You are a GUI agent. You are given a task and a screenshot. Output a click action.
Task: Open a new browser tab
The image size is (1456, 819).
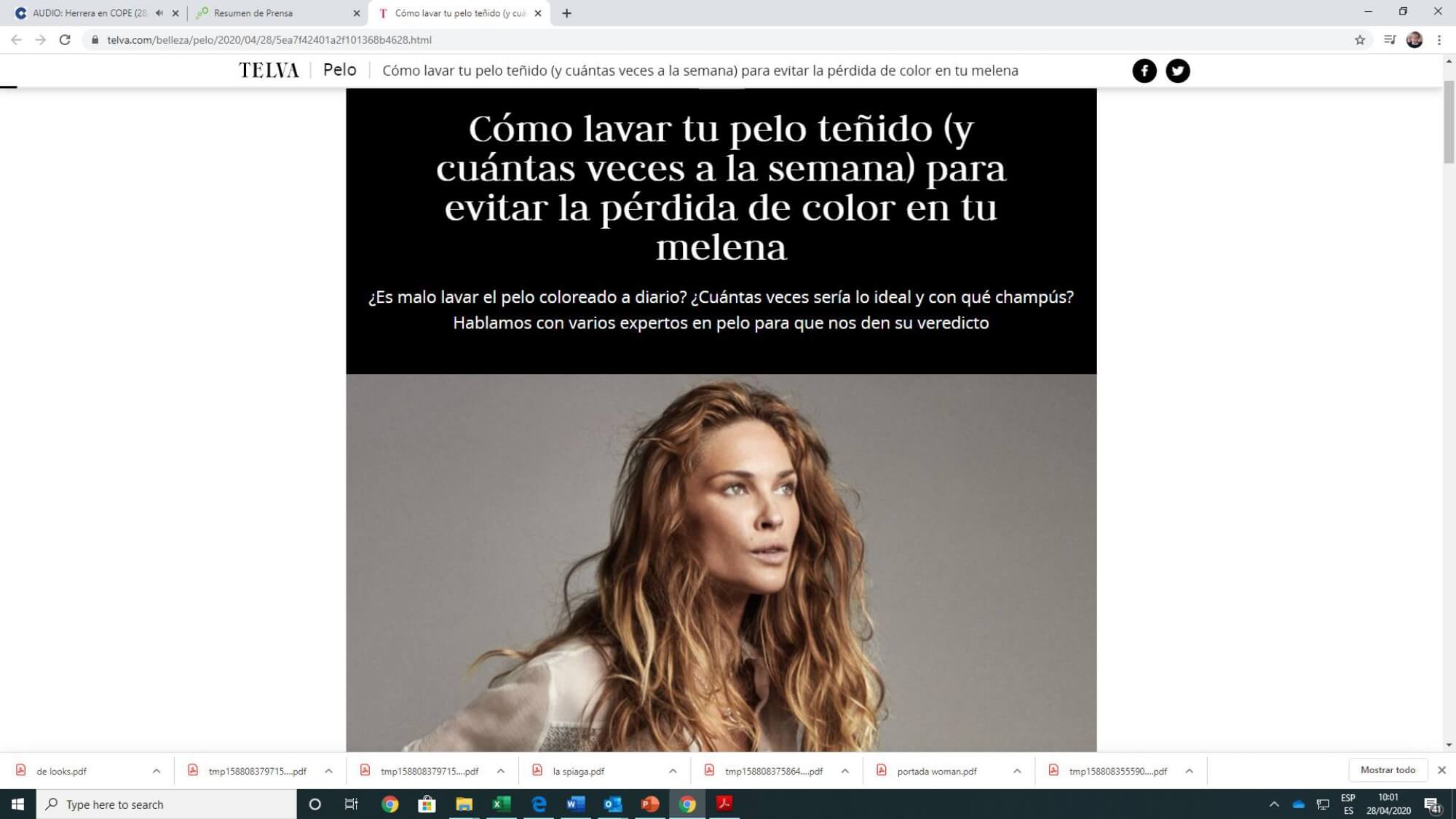tap(566, 13)
